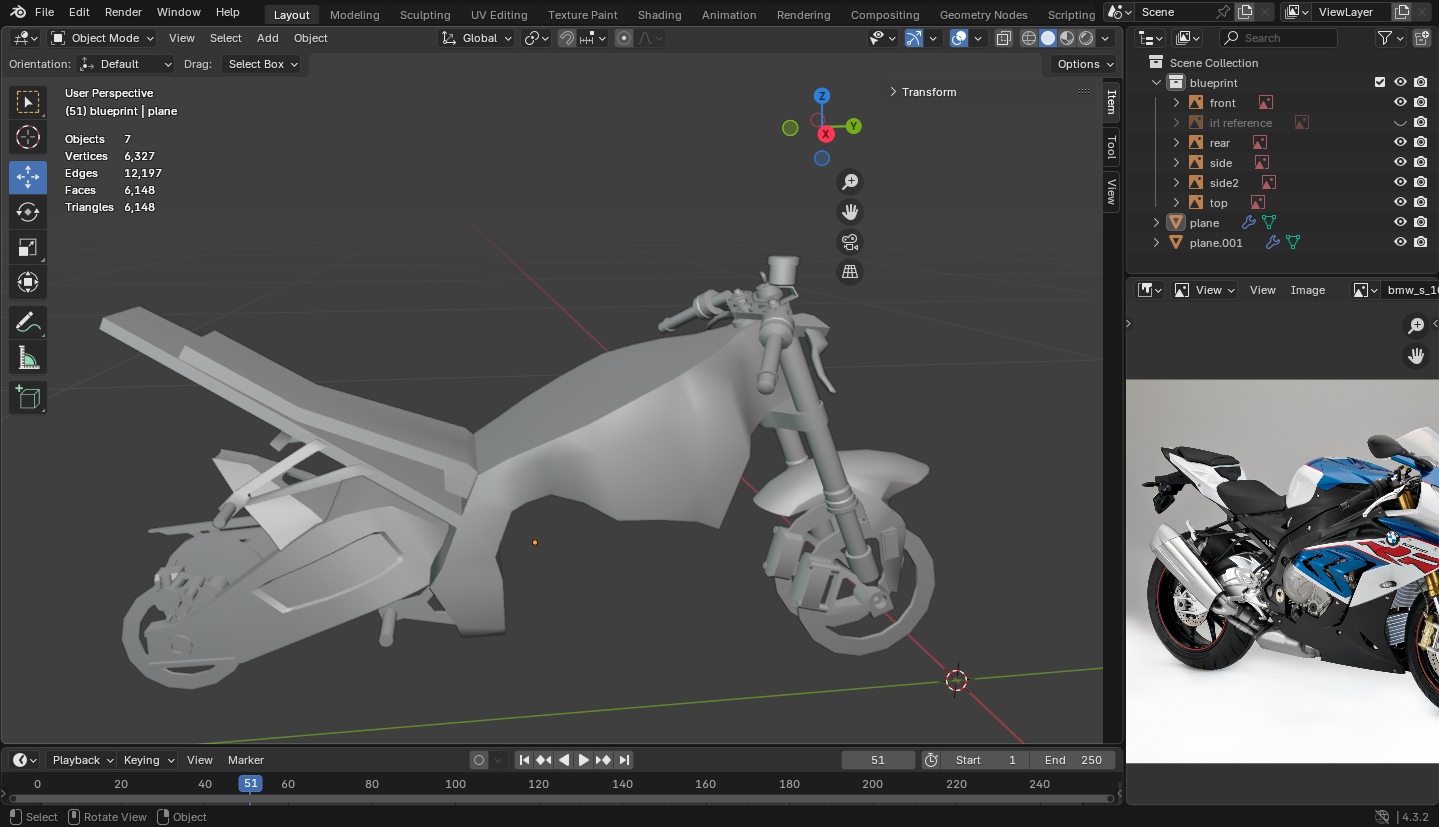Toggle camera view in viewport
Screen dimensions: 1439x827
850,242
